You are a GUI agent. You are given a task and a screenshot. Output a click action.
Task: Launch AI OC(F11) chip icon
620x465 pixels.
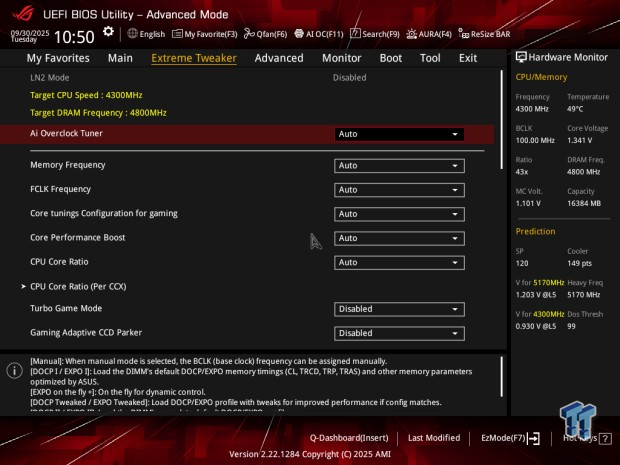click(x=299, y=34)
